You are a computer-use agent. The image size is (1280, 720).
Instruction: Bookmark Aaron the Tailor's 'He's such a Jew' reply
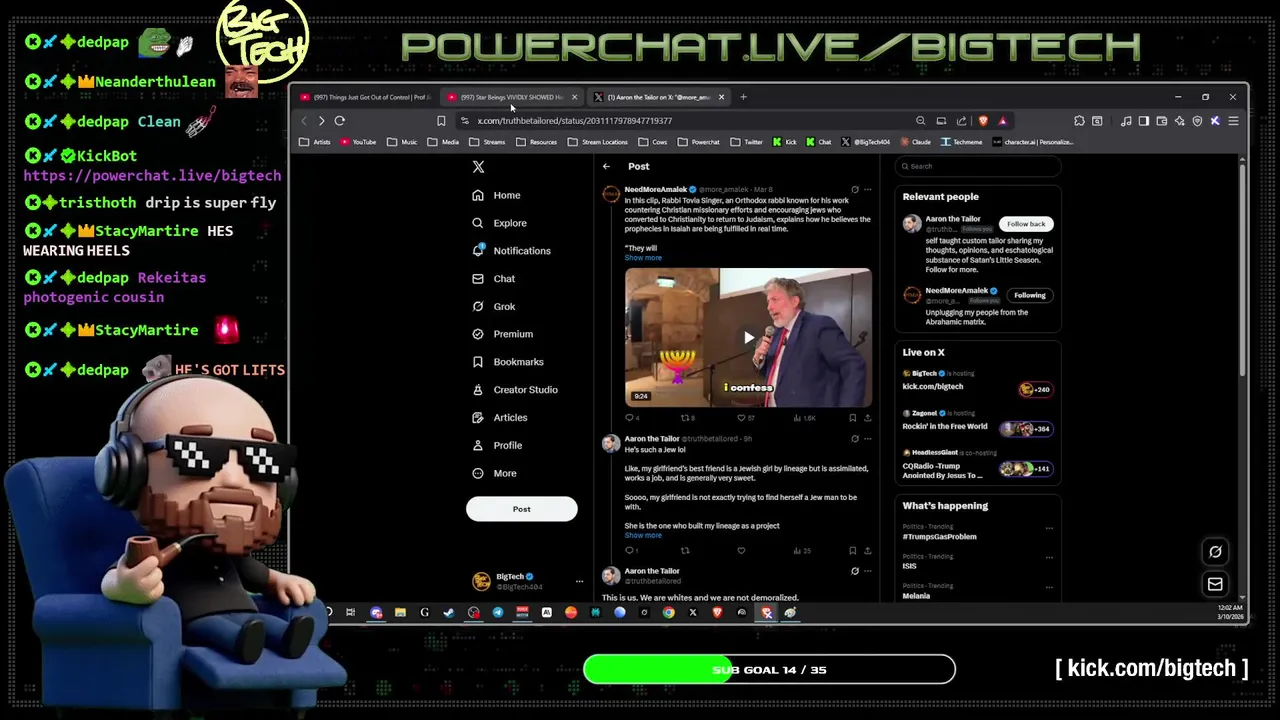(x=852, y=551)
